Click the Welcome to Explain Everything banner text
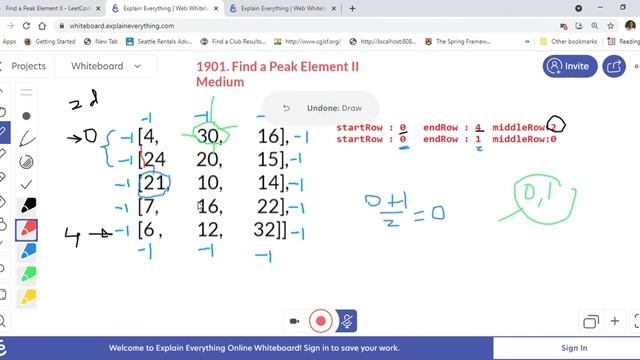Viewport: 640px width, 360px height. (254, 348)
